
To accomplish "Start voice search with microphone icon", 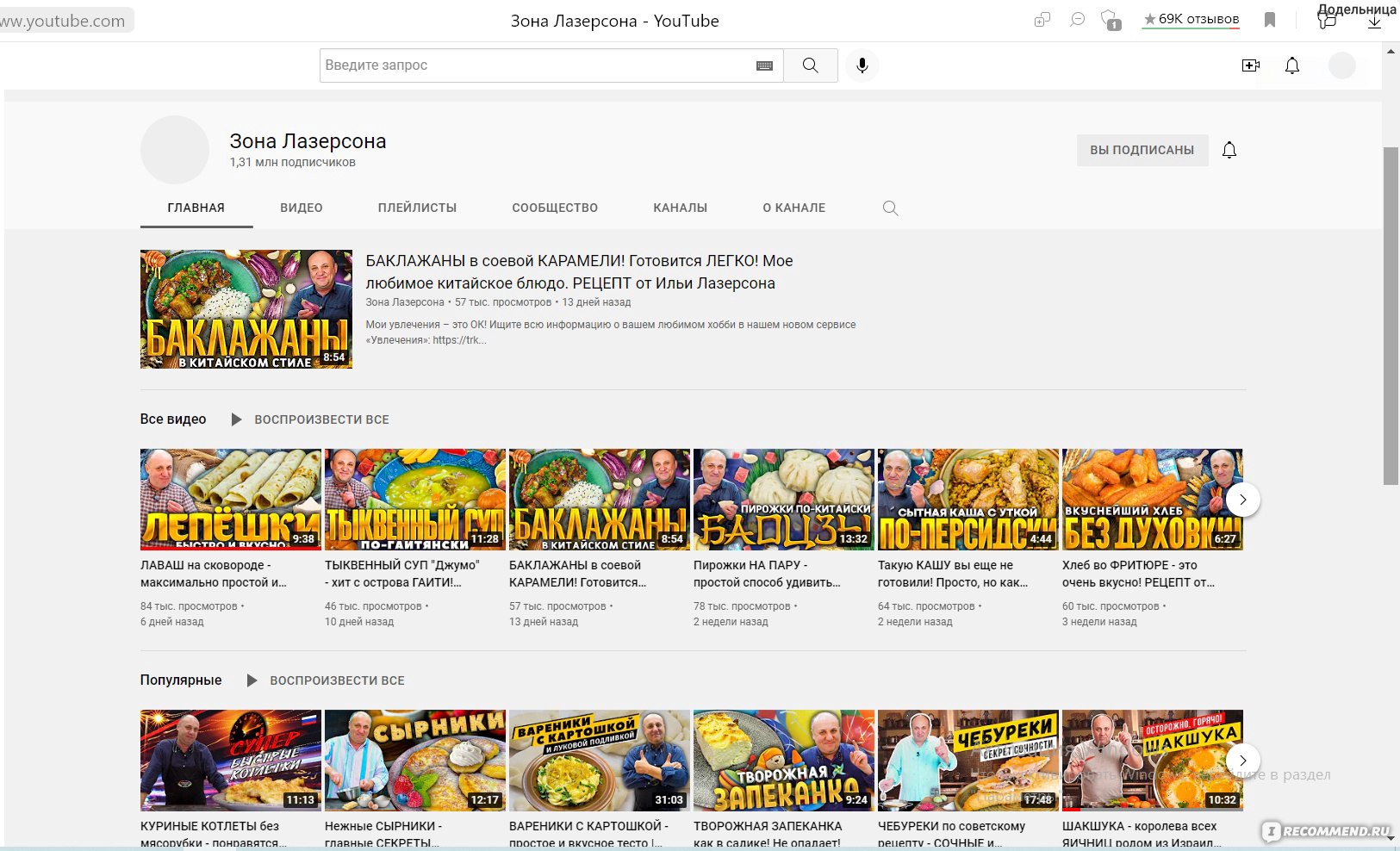I will (862, 65).
